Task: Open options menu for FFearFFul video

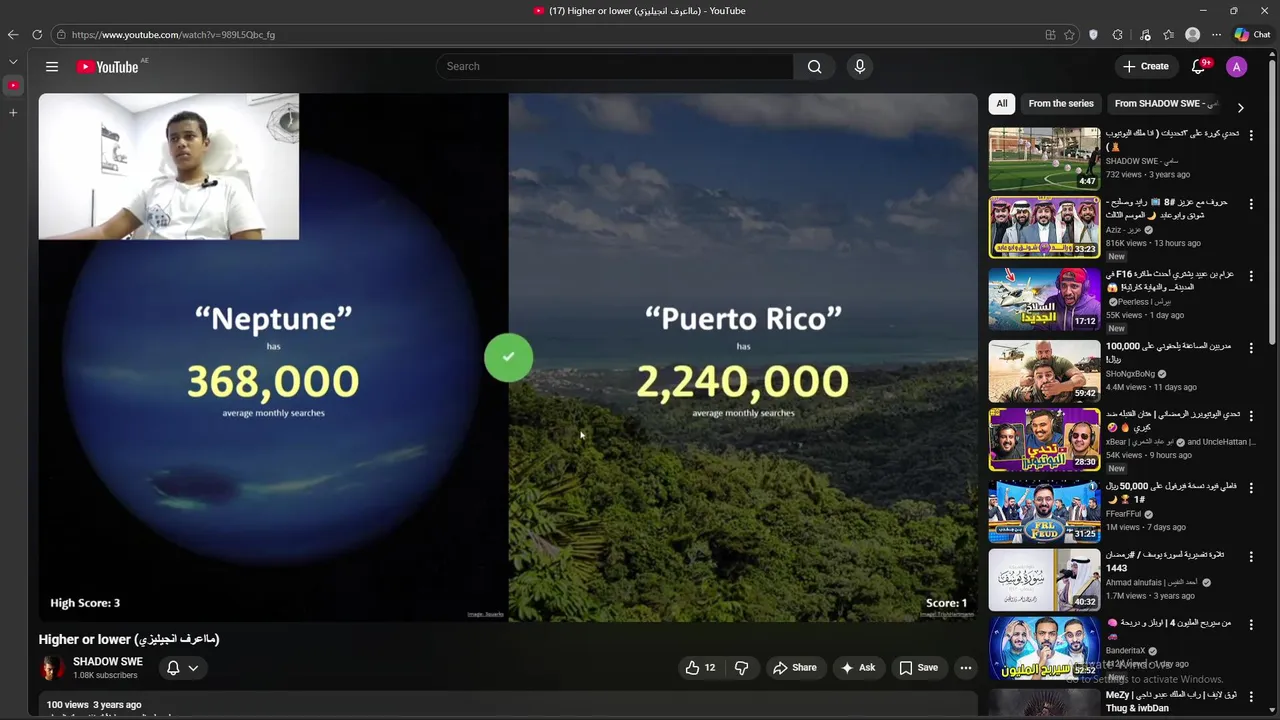Action: [x=1251, y=488]
